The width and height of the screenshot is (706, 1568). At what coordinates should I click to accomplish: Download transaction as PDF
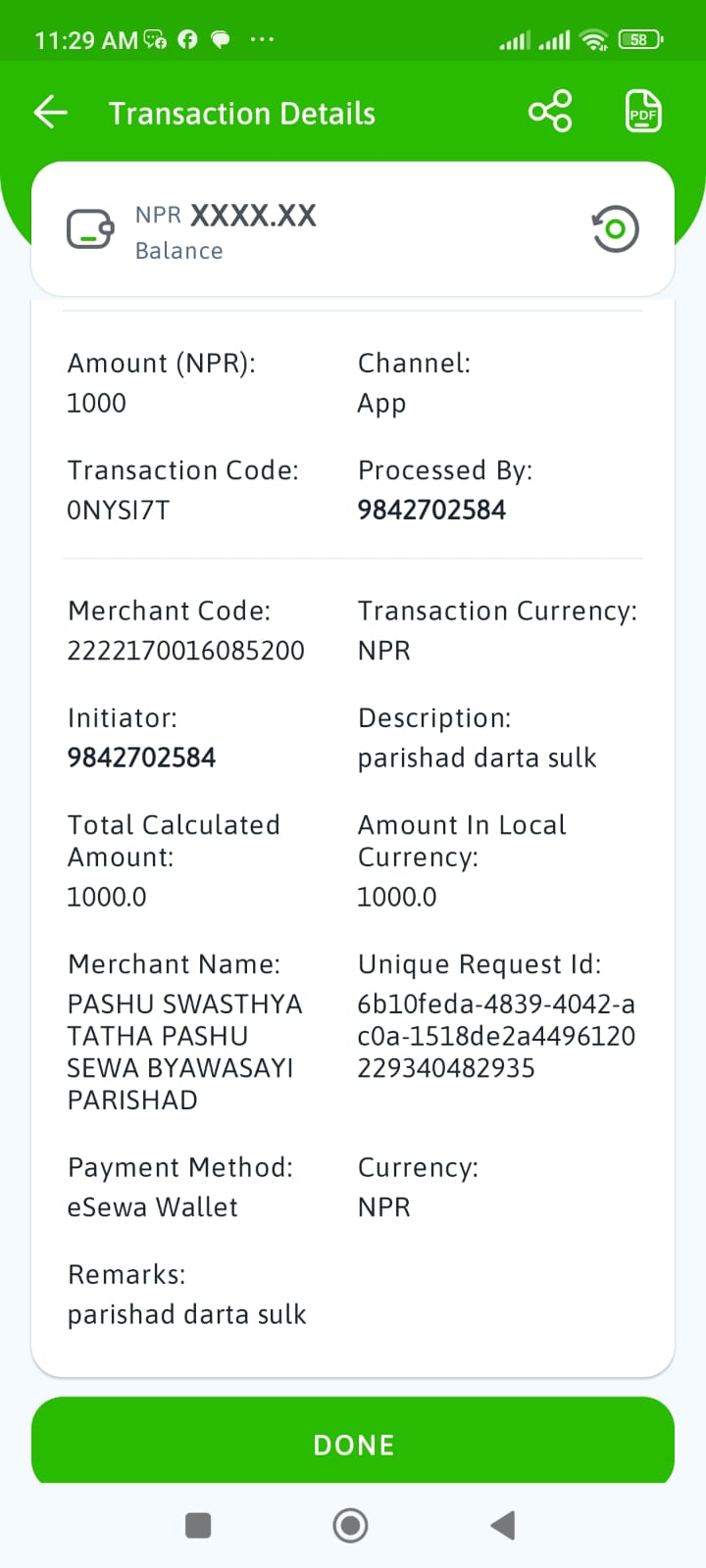pos(643,111)
